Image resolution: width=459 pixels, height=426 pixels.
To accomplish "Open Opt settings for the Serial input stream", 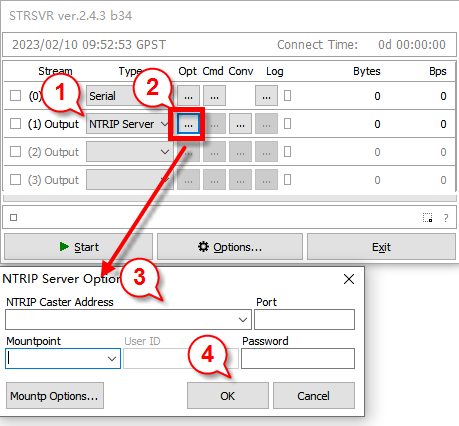I will pyautogui.click(x=188, y=96).
